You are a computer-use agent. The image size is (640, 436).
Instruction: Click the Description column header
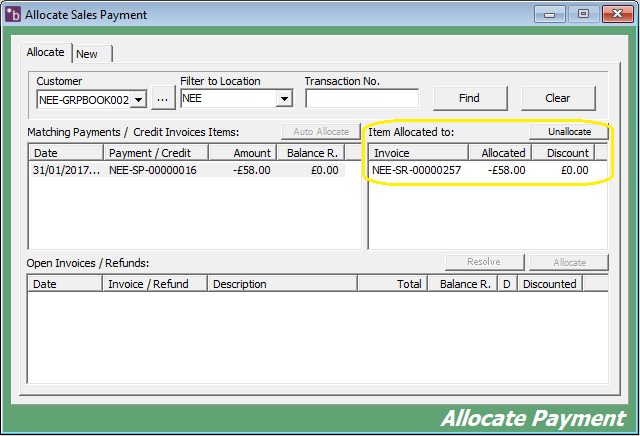[x=282, y=284]
